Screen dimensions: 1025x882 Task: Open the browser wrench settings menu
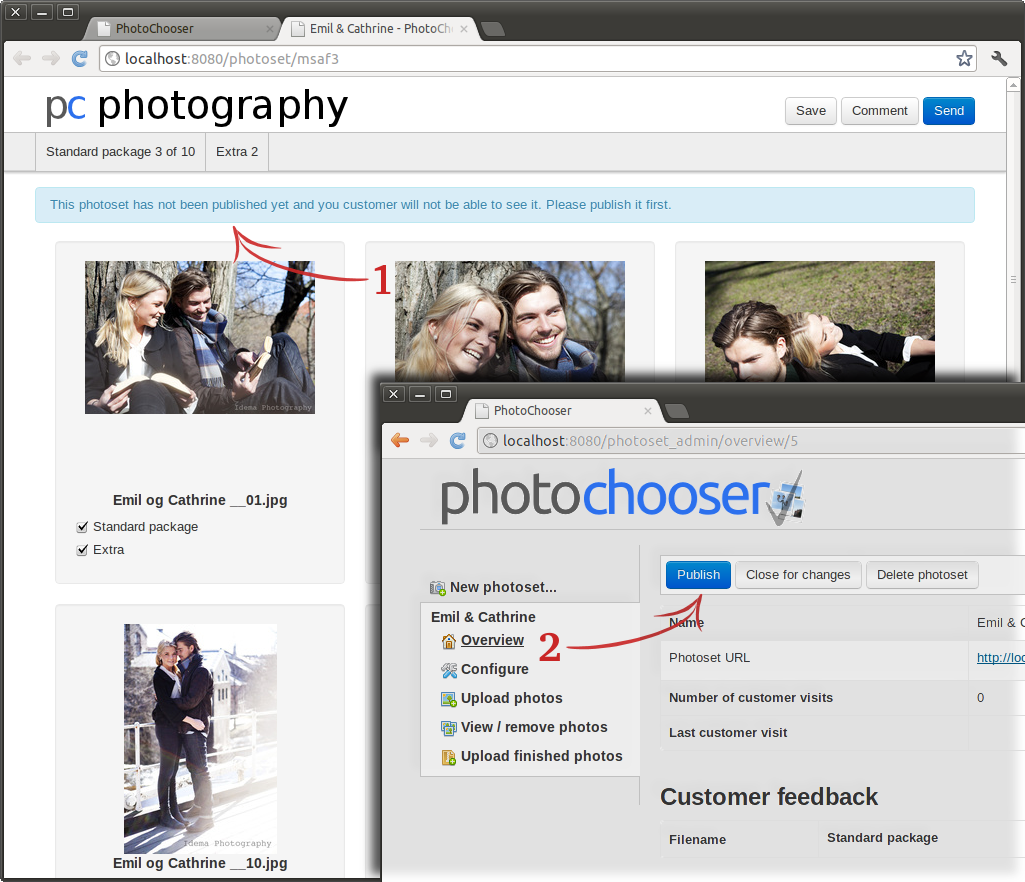pyautogui.click(x=999, y=58)
